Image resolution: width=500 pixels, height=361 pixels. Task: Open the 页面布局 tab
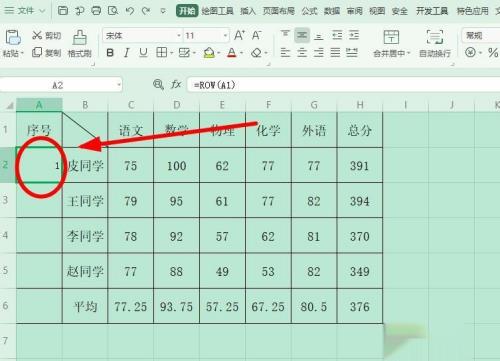(x=279, y=11)
